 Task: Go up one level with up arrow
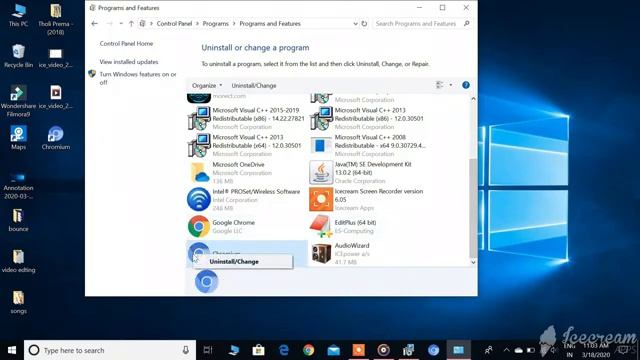click(131, 24)
